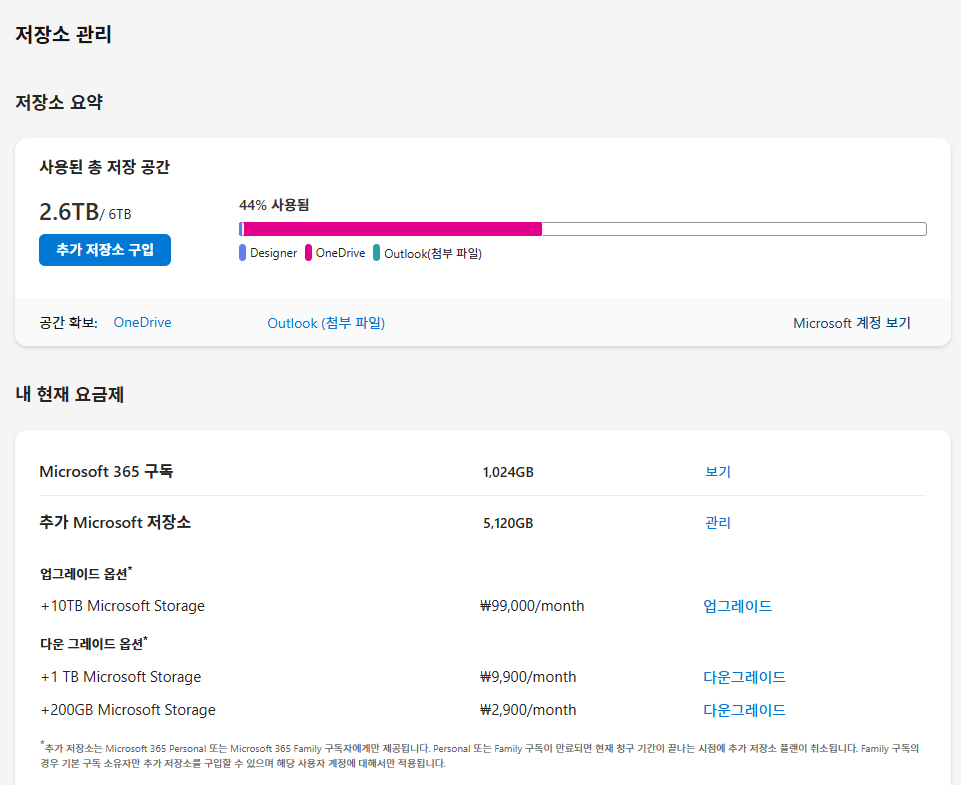Screen dimensions: 961x785
Task: Click the 추가 Microsoft 저장소 row label
Action: [115, 522]
